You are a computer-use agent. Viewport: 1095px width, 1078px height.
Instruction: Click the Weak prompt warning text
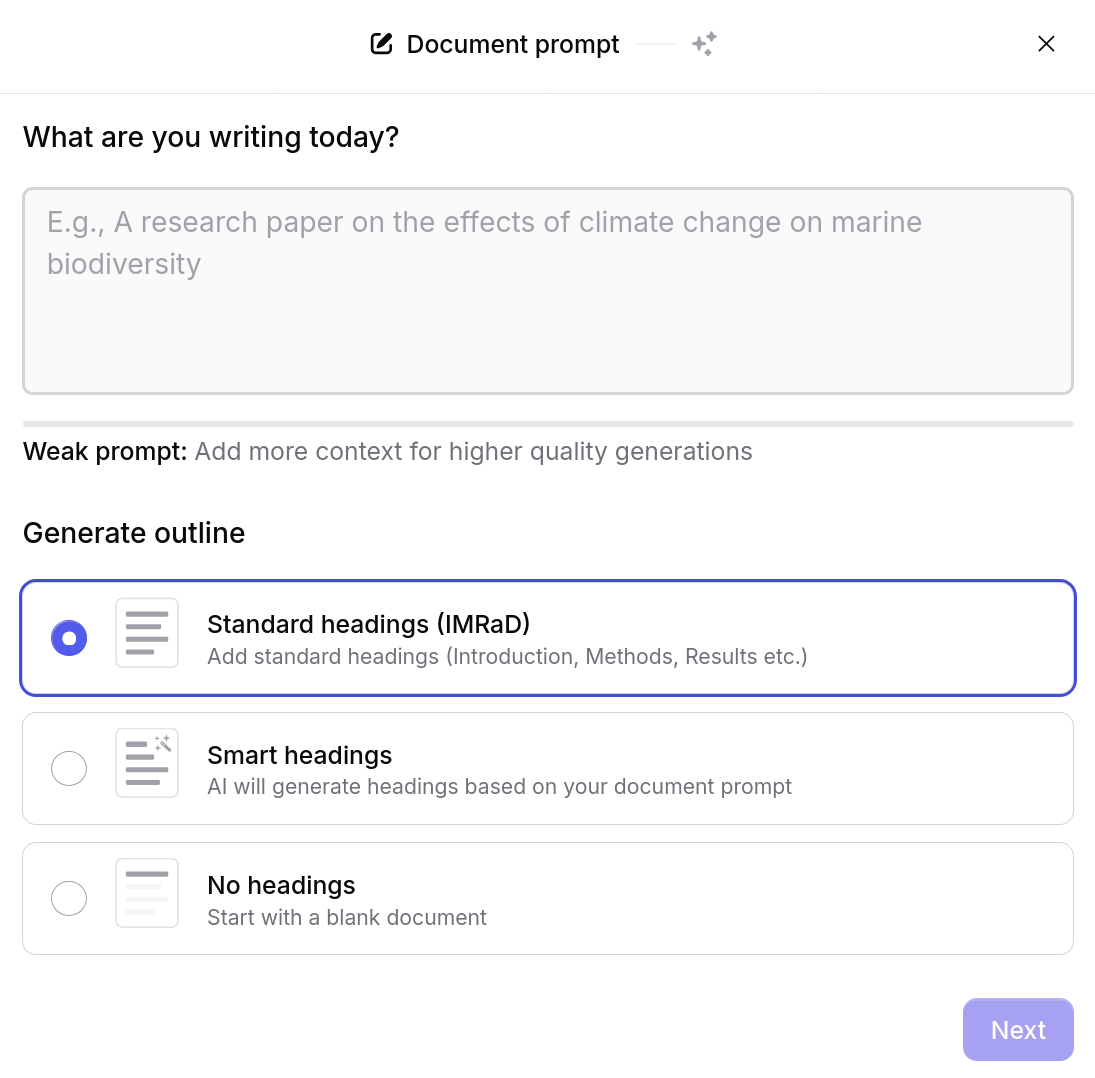[x=387, y=451]
